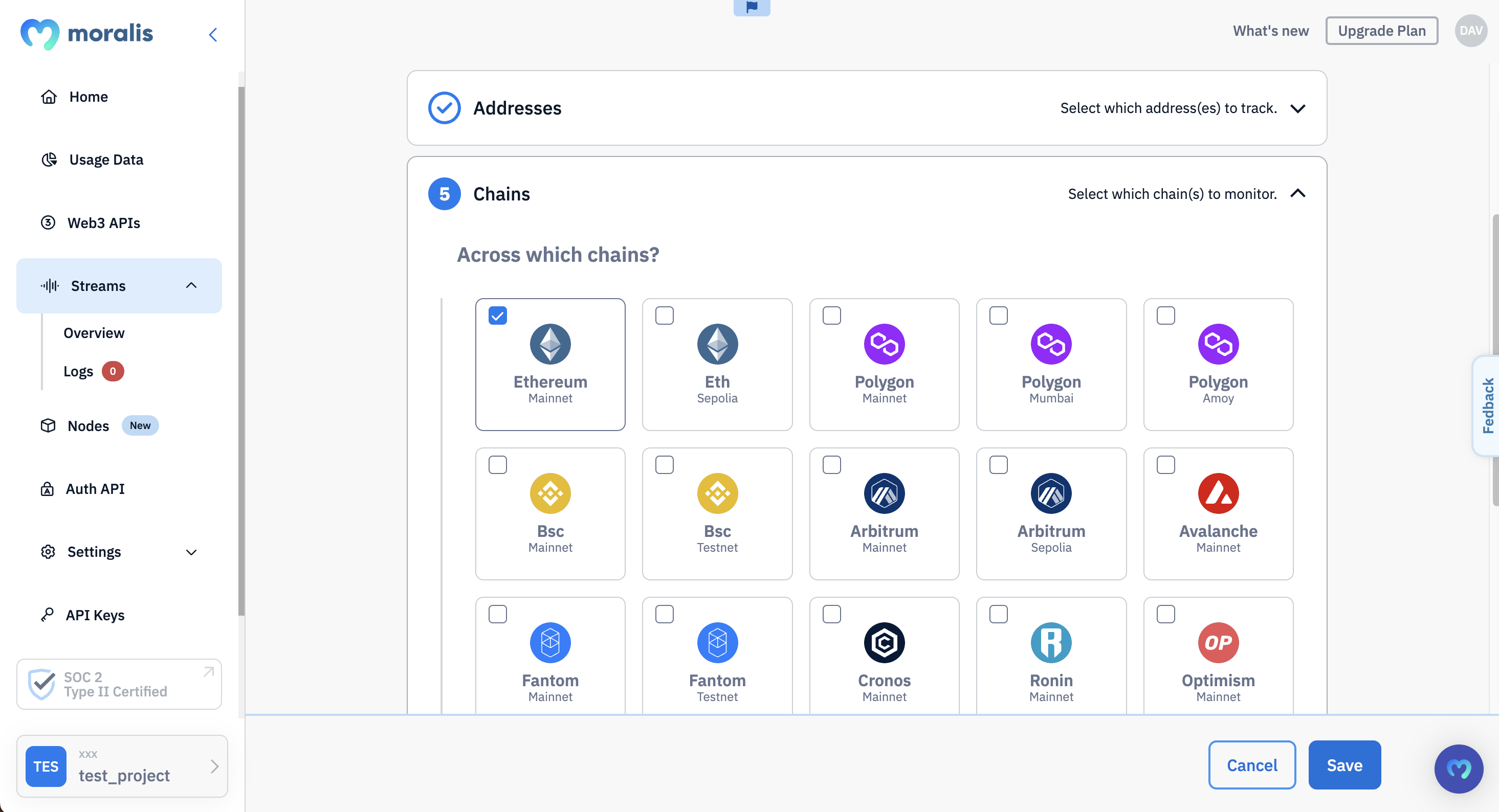
Task: Click the Fantom Mainnet logo
Action: click(550, 643)
